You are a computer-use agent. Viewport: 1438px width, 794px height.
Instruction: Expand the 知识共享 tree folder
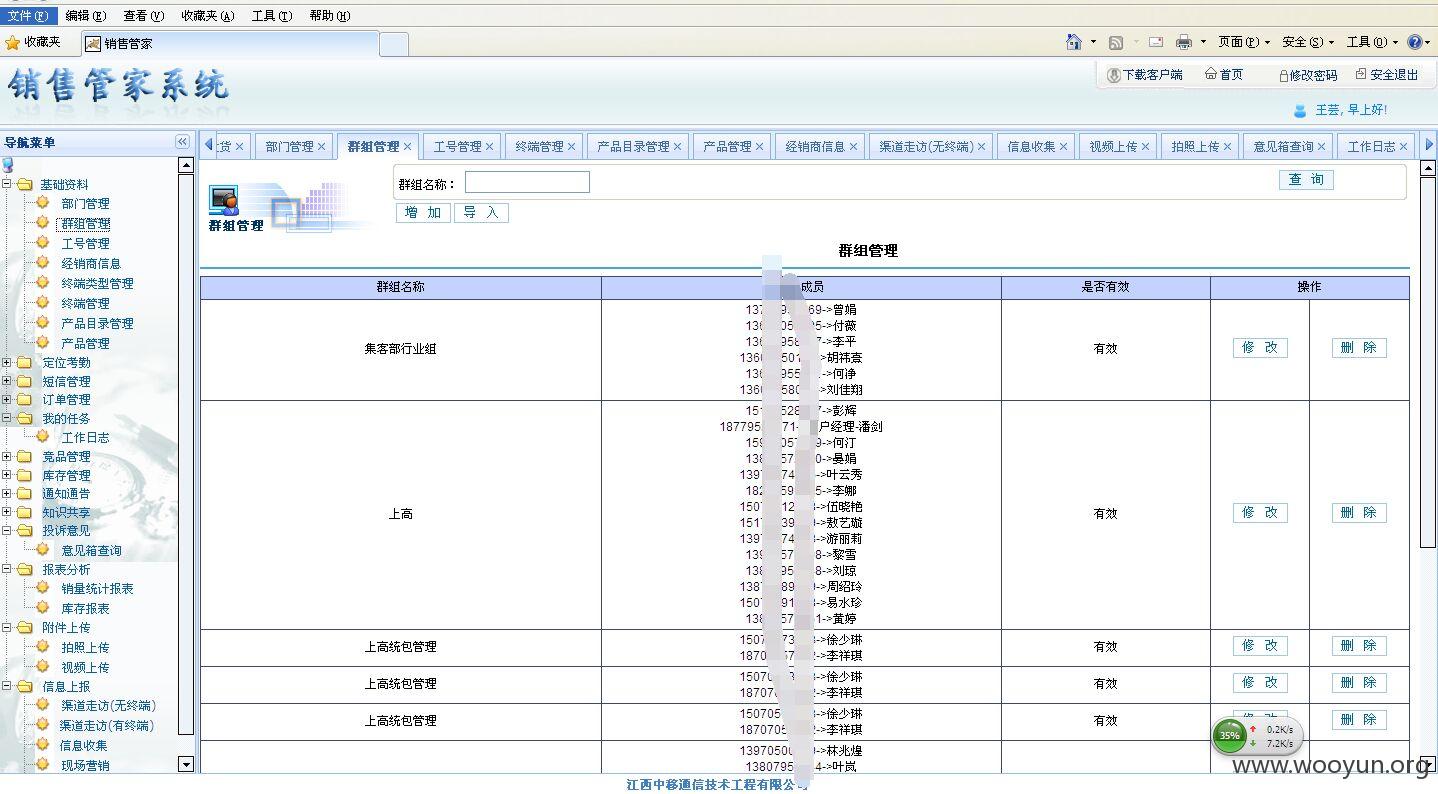point(7,512)
